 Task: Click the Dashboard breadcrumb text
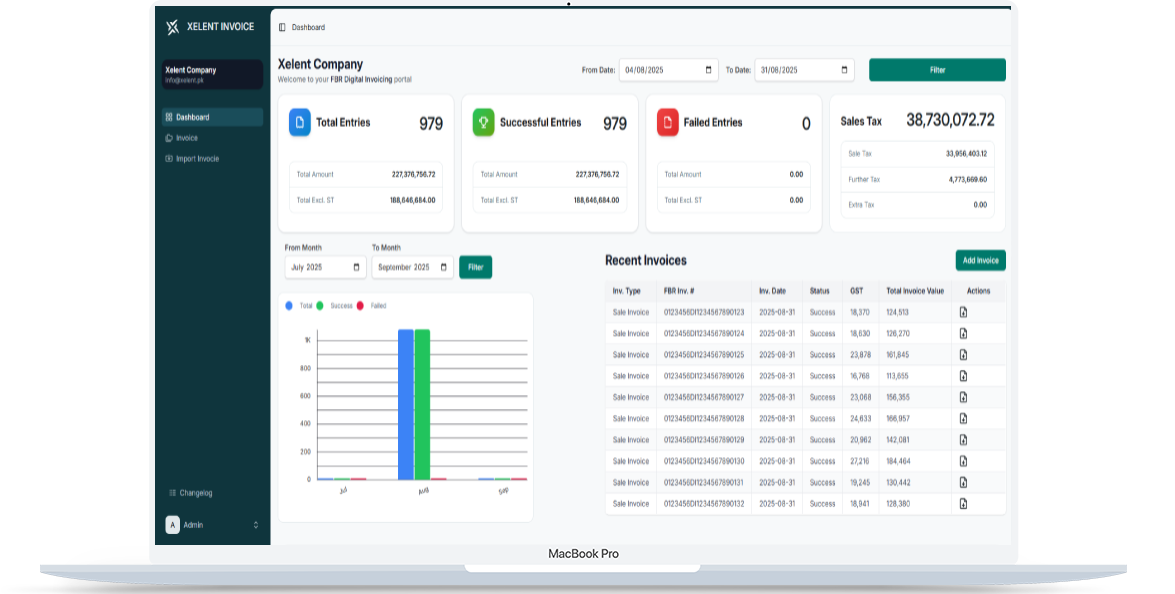click(308, 27)
